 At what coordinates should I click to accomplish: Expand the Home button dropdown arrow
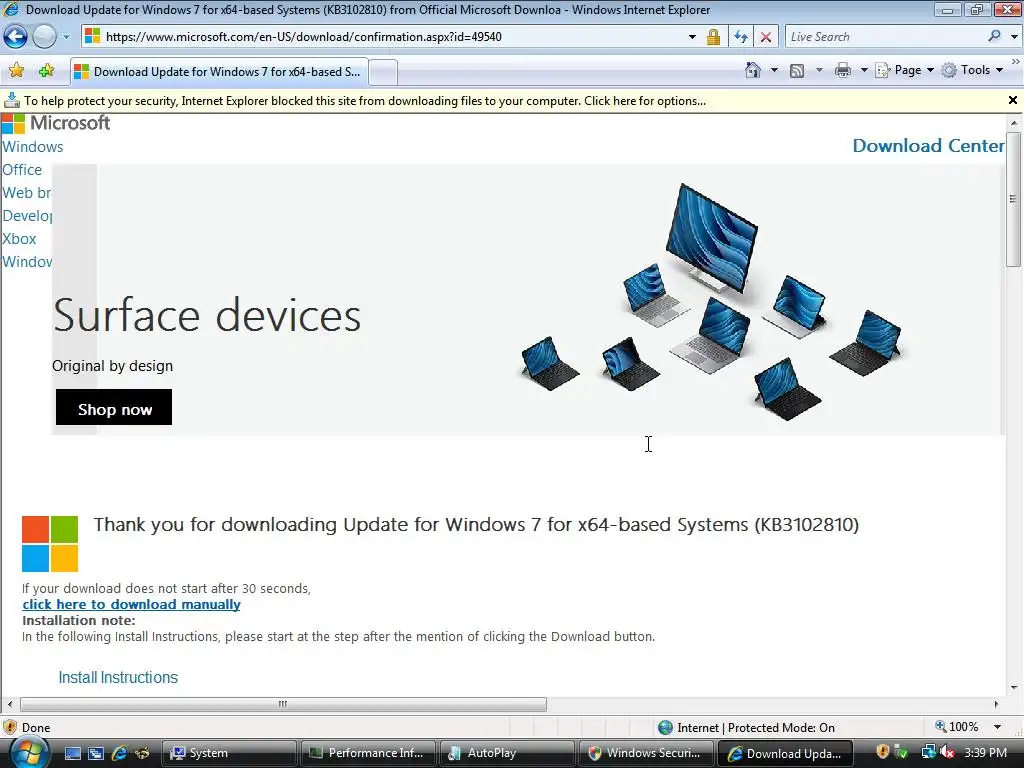click(x=775, y=70)
